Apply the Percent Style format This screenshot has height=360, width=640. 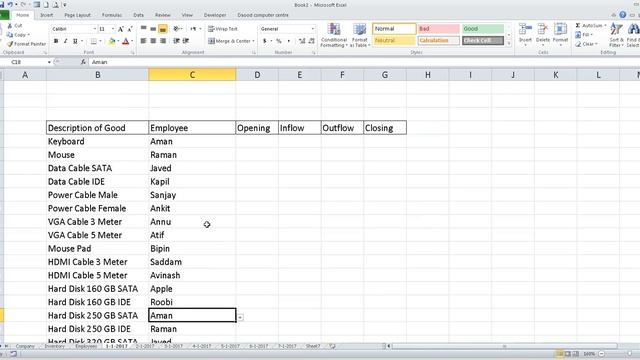coord(279,41)
